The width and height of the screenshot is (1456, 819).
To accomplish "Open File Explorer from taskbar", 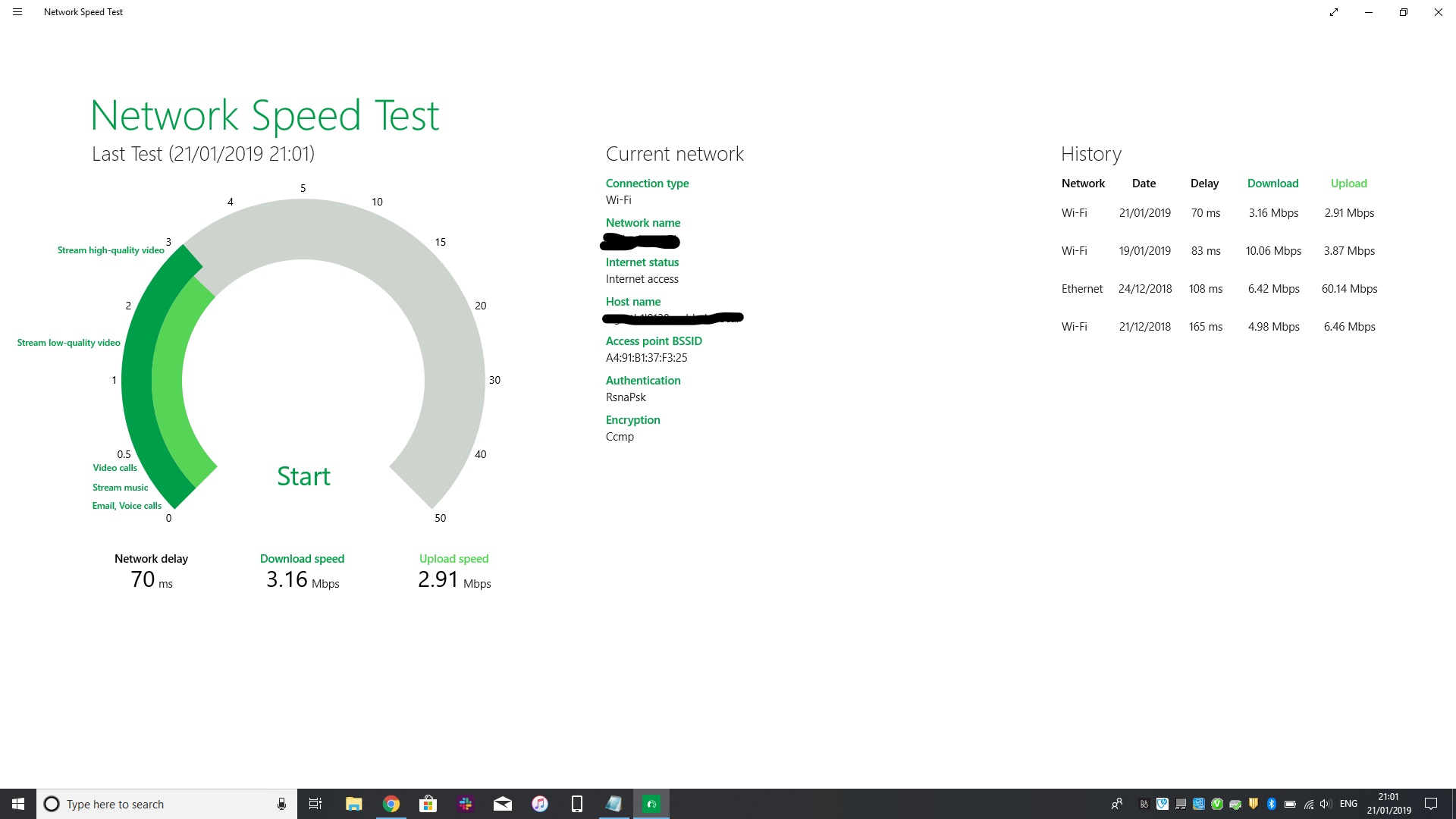I will point(353,804).
